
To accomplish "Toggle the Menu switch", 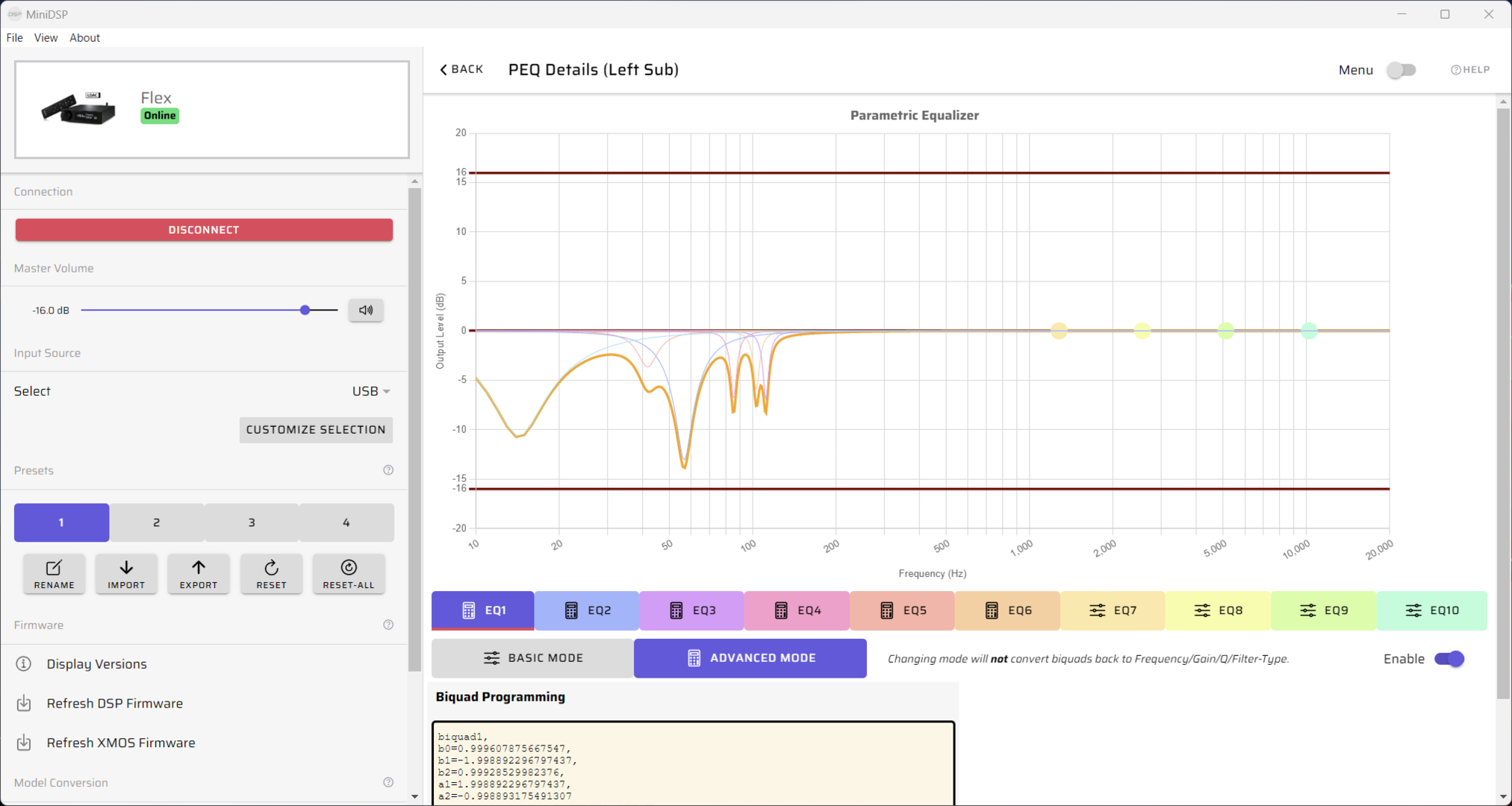I will [1401, 69].
